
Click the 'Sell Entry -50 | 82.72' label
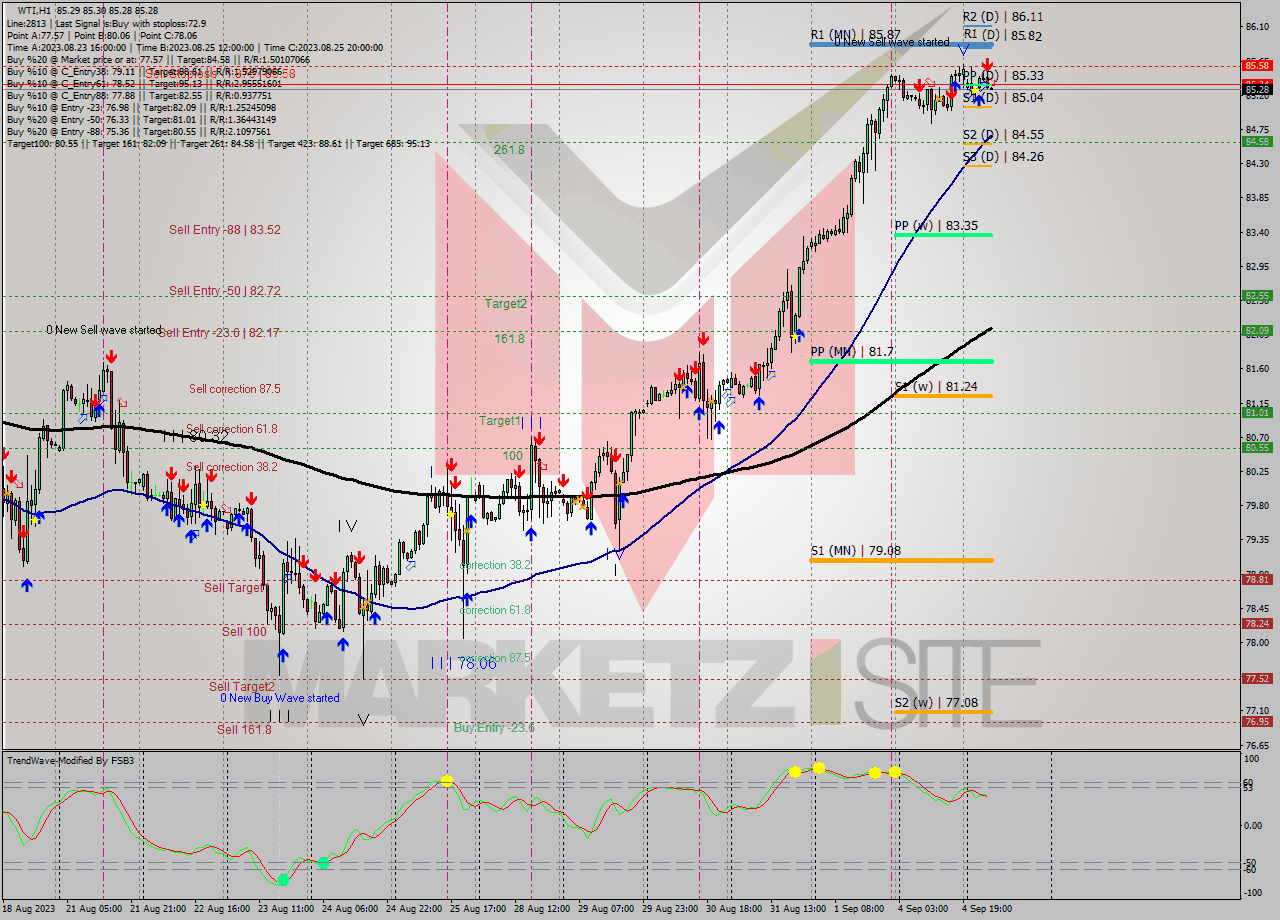[225, 291]
